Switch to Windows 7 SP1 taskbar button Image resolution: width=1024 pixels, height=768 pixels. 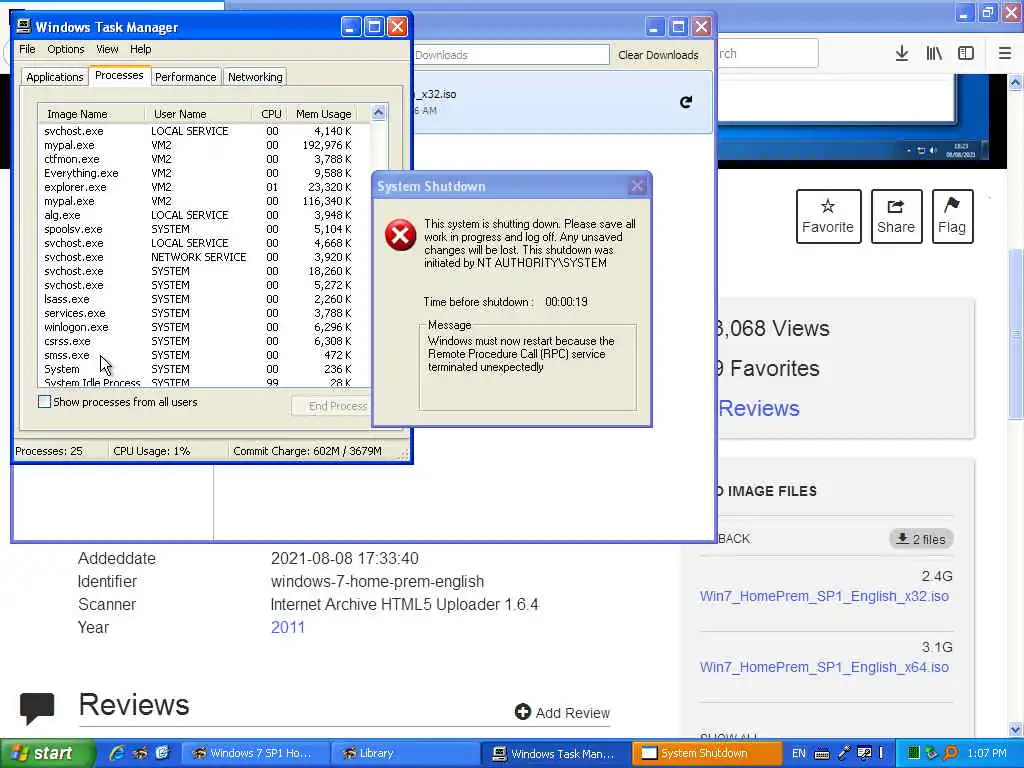coord(254,753)
